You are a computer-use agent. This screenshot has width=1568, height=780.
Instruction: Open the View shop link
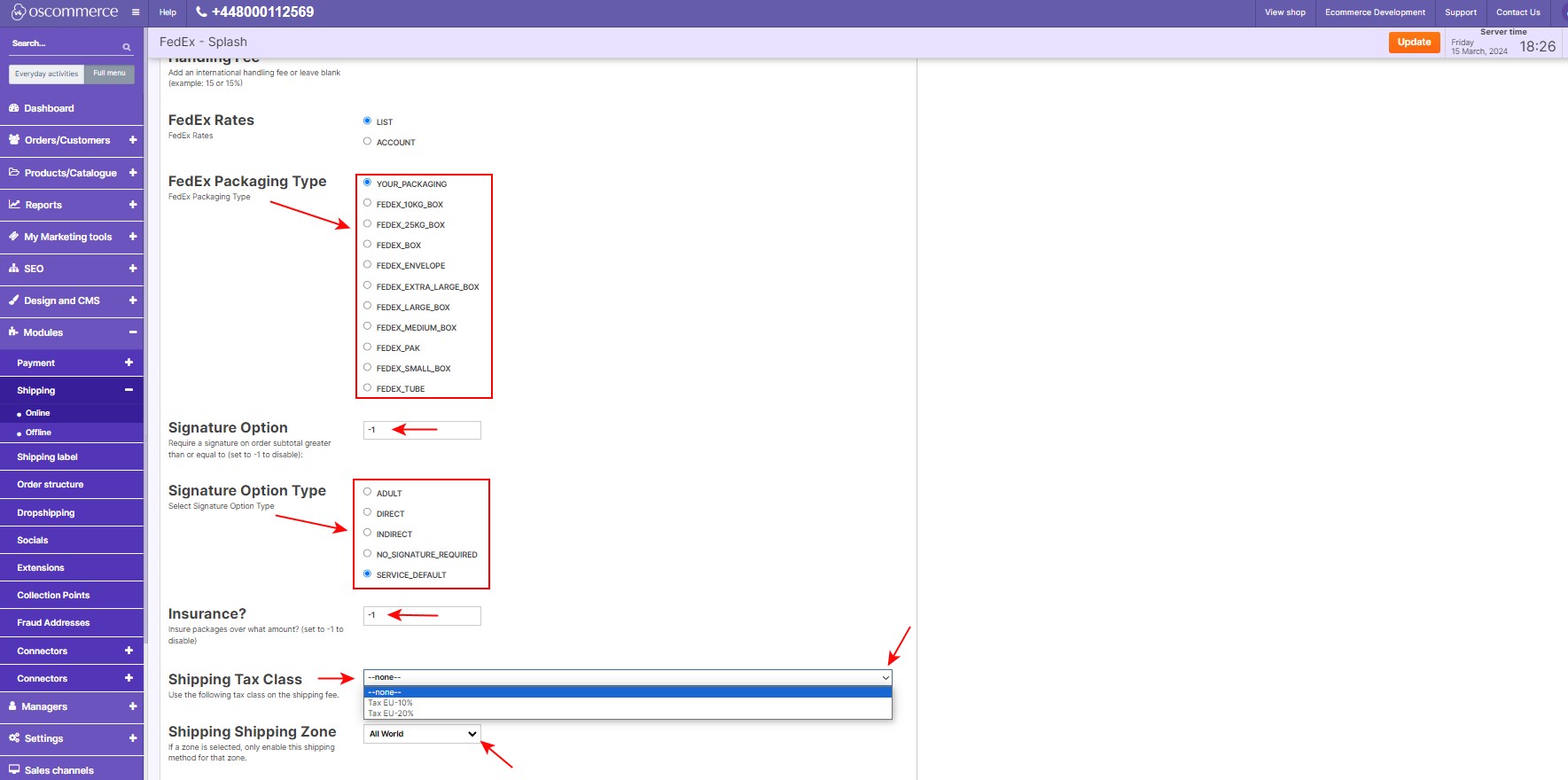[x=1284, y=12]
